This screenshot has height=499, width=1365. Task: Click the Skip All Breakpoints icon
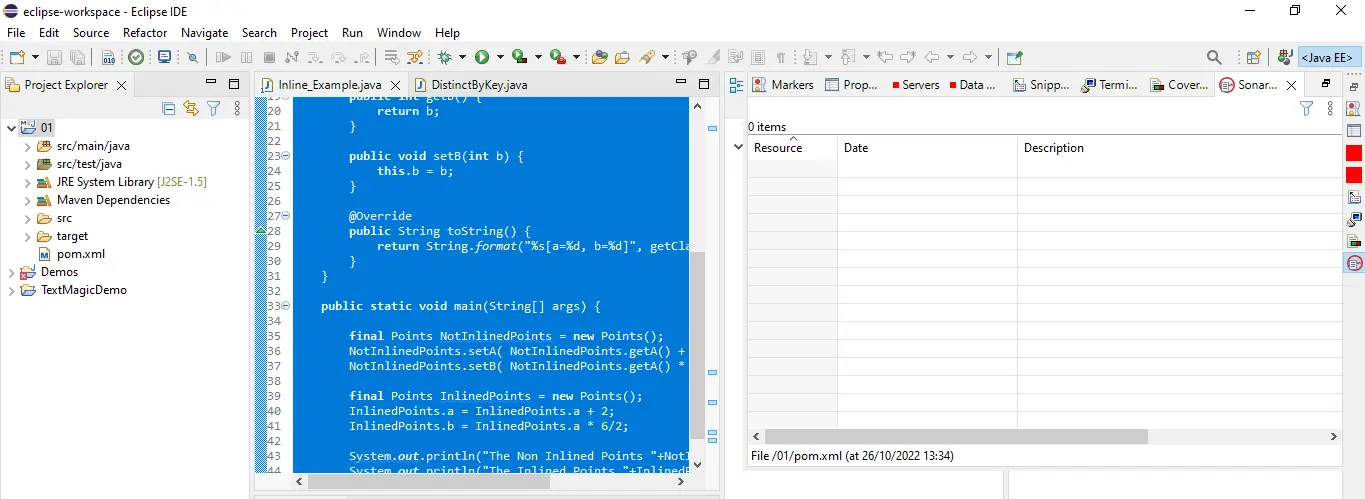[193, 58]
